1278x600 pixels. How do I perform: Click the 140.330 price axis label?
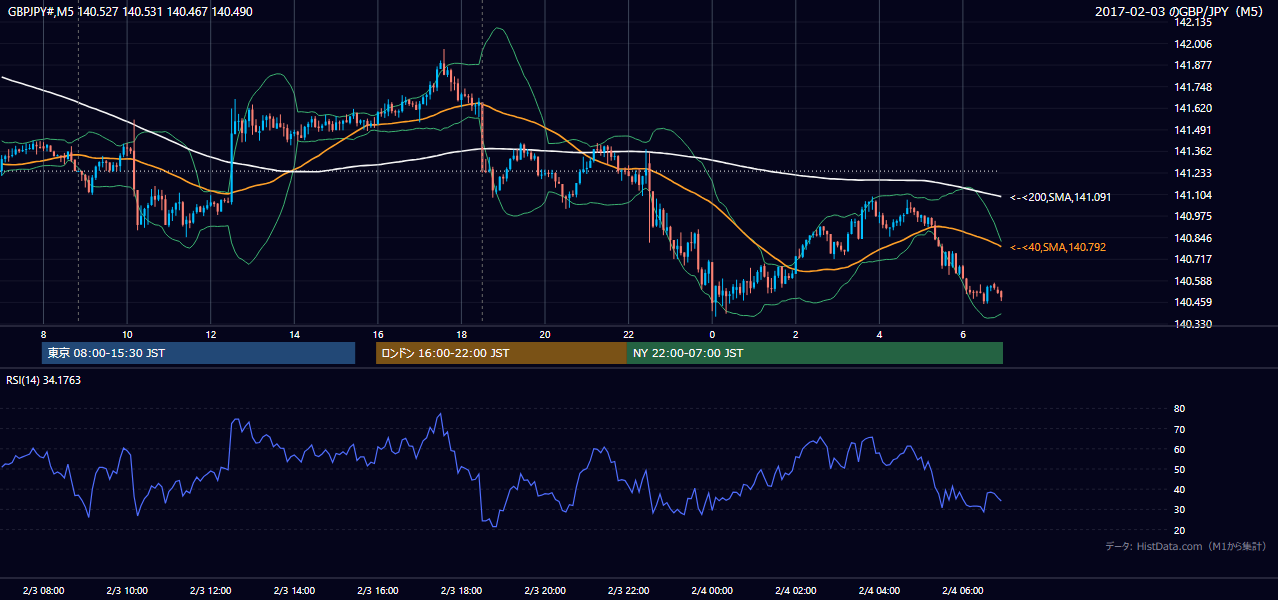[x=1192, y=324]
